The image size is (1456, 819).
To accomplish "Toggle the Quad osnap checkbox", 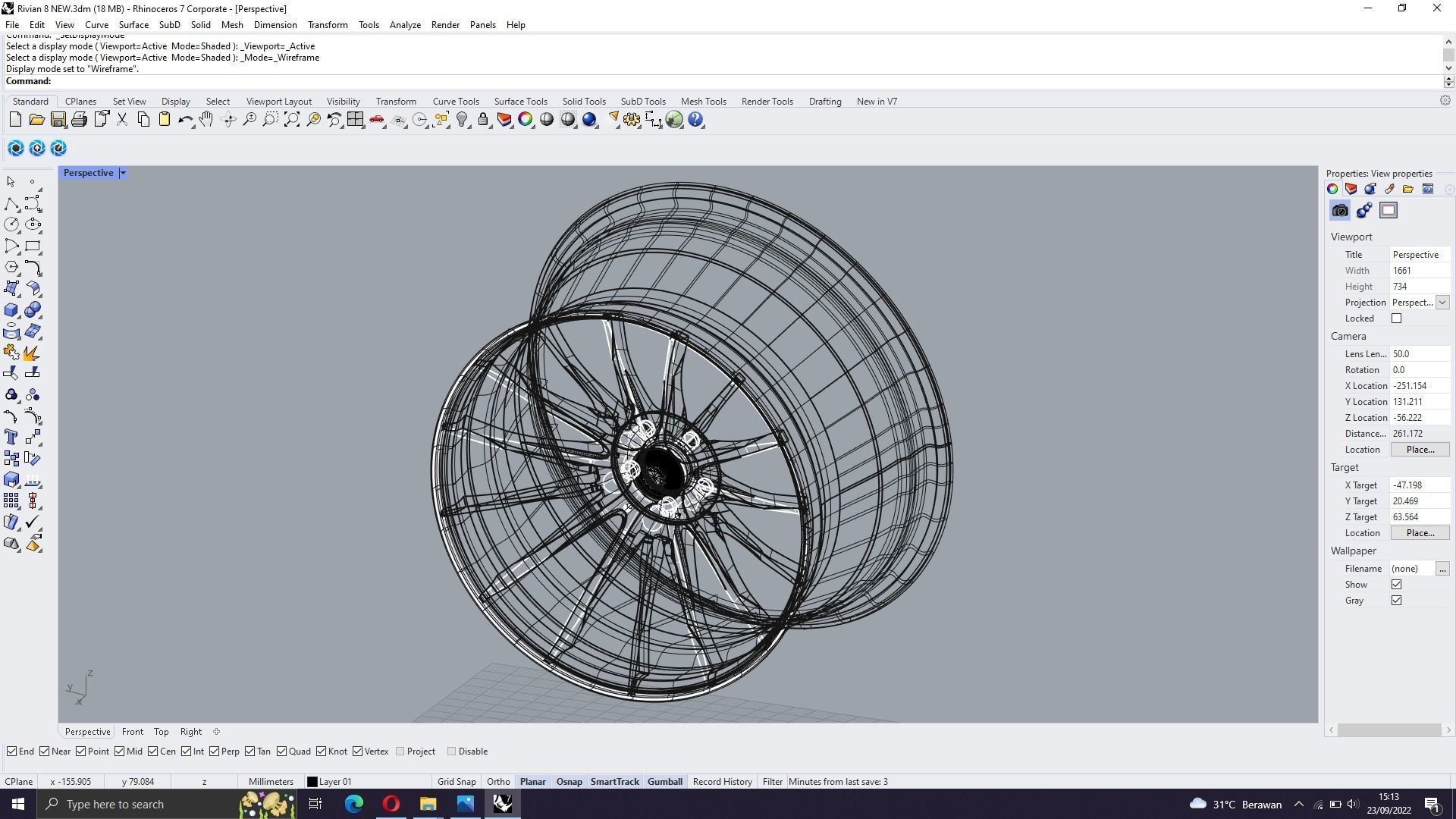I will click(x=281, y=752).
